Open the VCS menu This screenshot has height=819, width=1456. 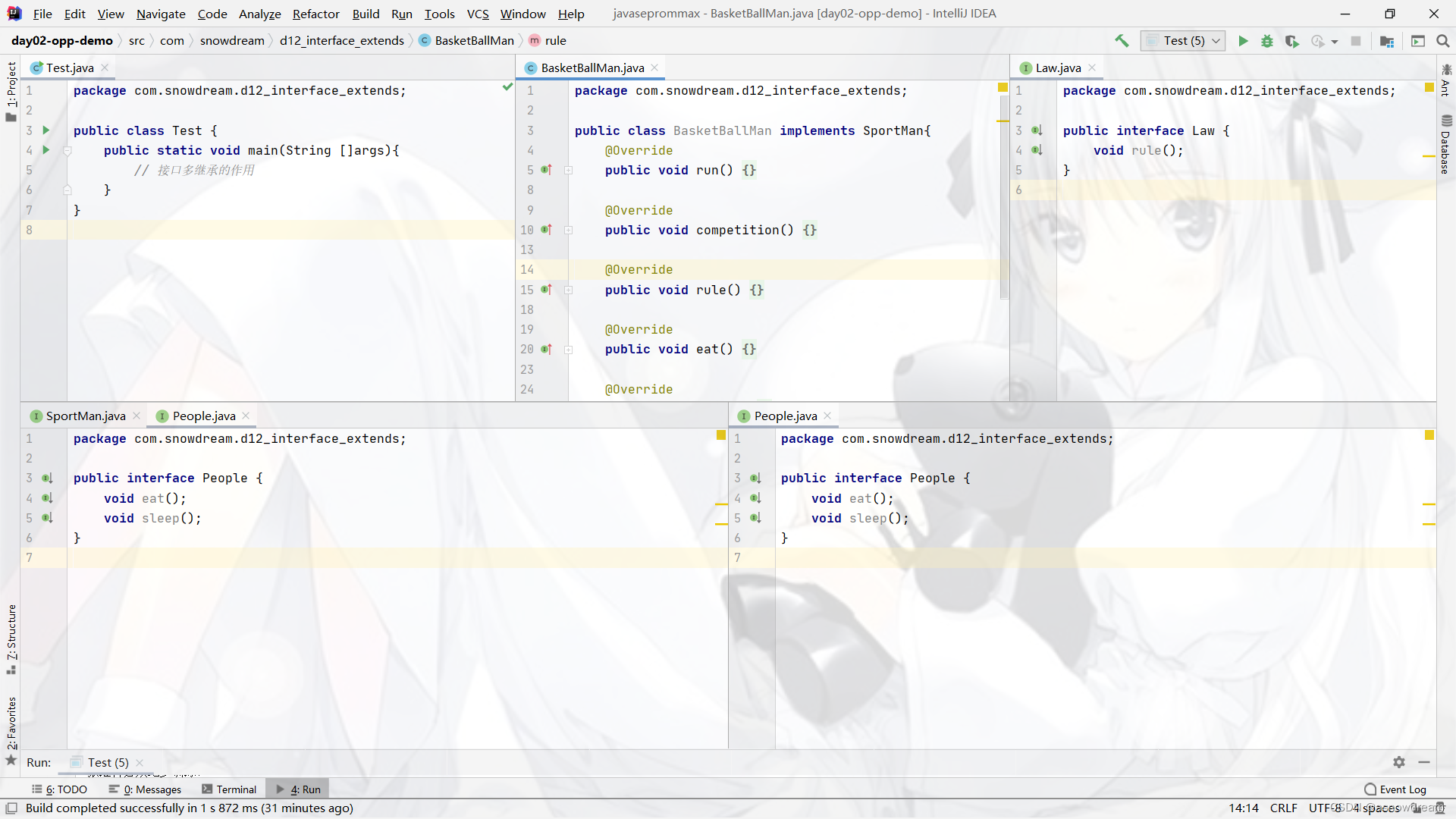click(x=478, y=14)
